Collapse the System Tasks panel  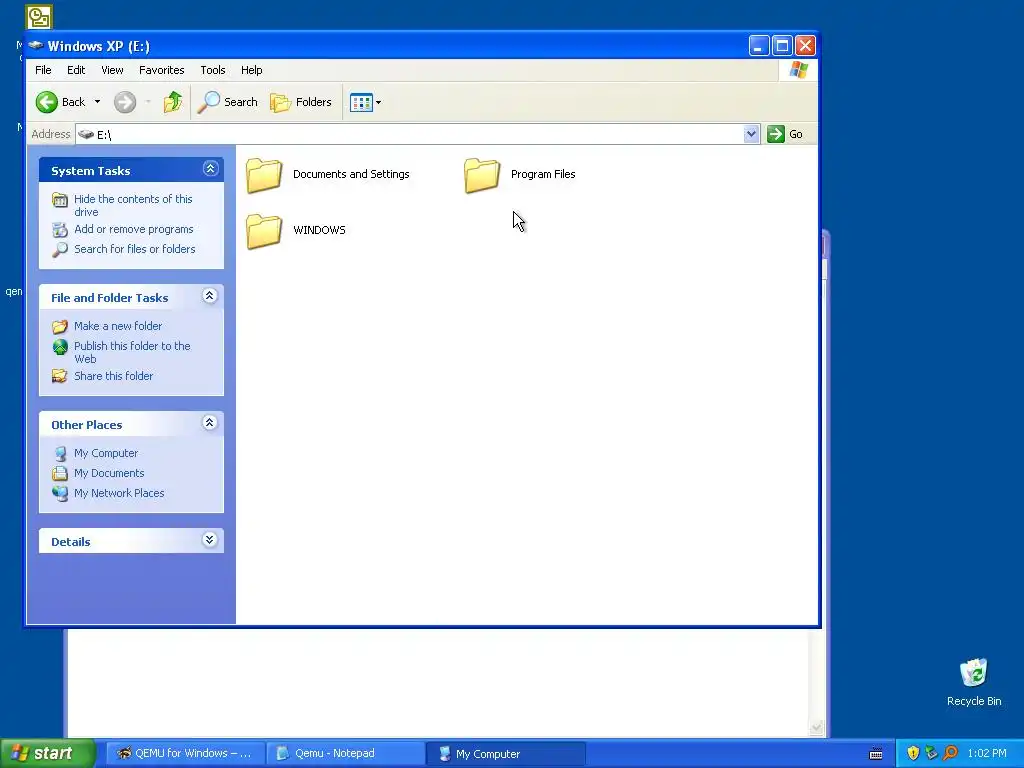pos(210,169)
